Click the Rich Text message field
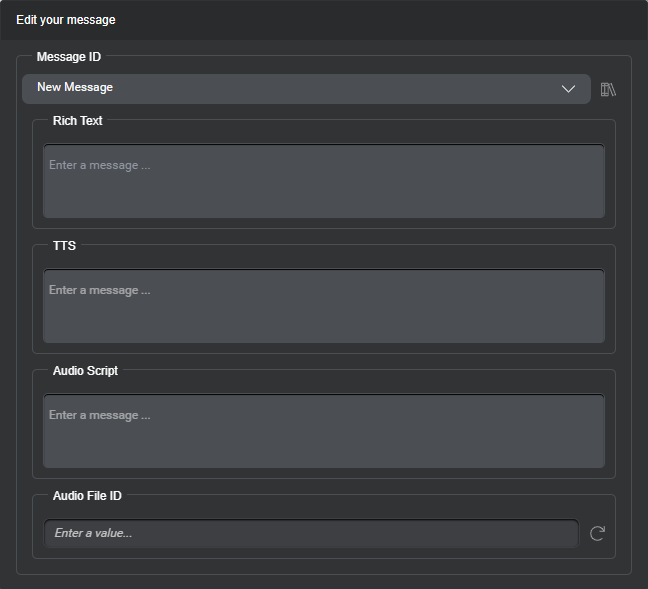Image resolution: width=648 pixels, height=589 pixels. click(323, 190)
